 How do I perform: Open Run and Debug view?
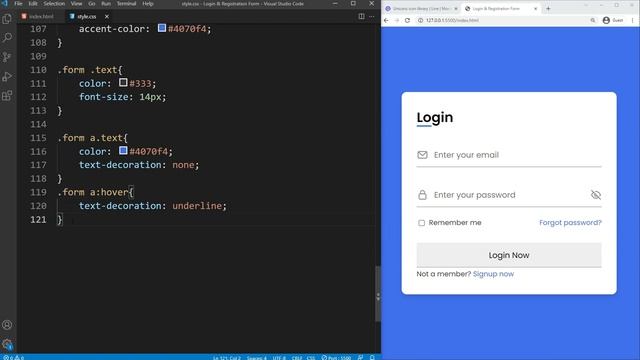point(7,76)
